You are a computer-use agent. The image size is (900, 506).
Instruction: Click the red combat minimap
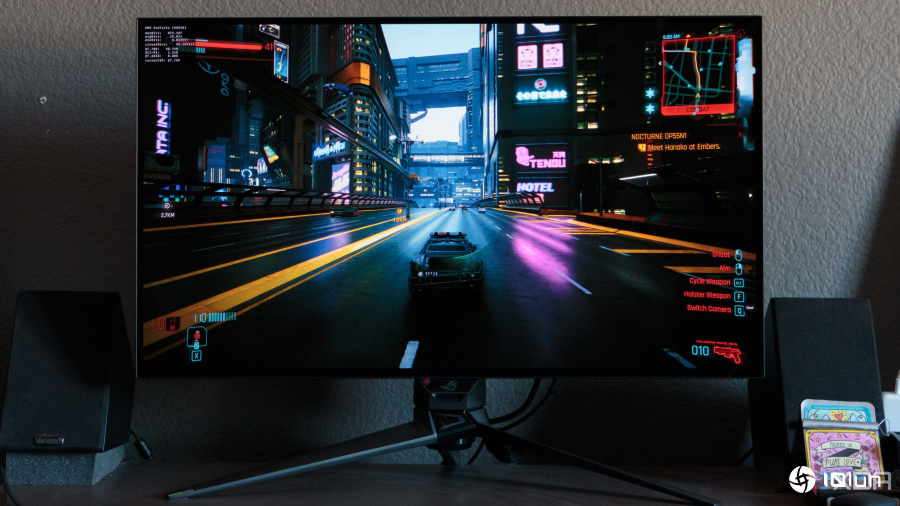point(698,75)
